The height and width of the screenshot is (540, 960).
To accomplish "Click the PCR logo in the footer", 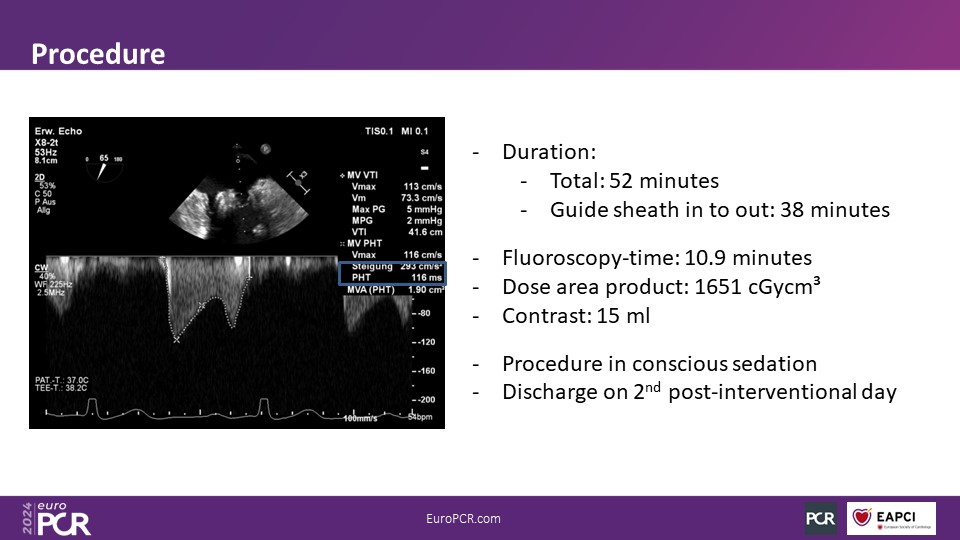I will 821,518.
